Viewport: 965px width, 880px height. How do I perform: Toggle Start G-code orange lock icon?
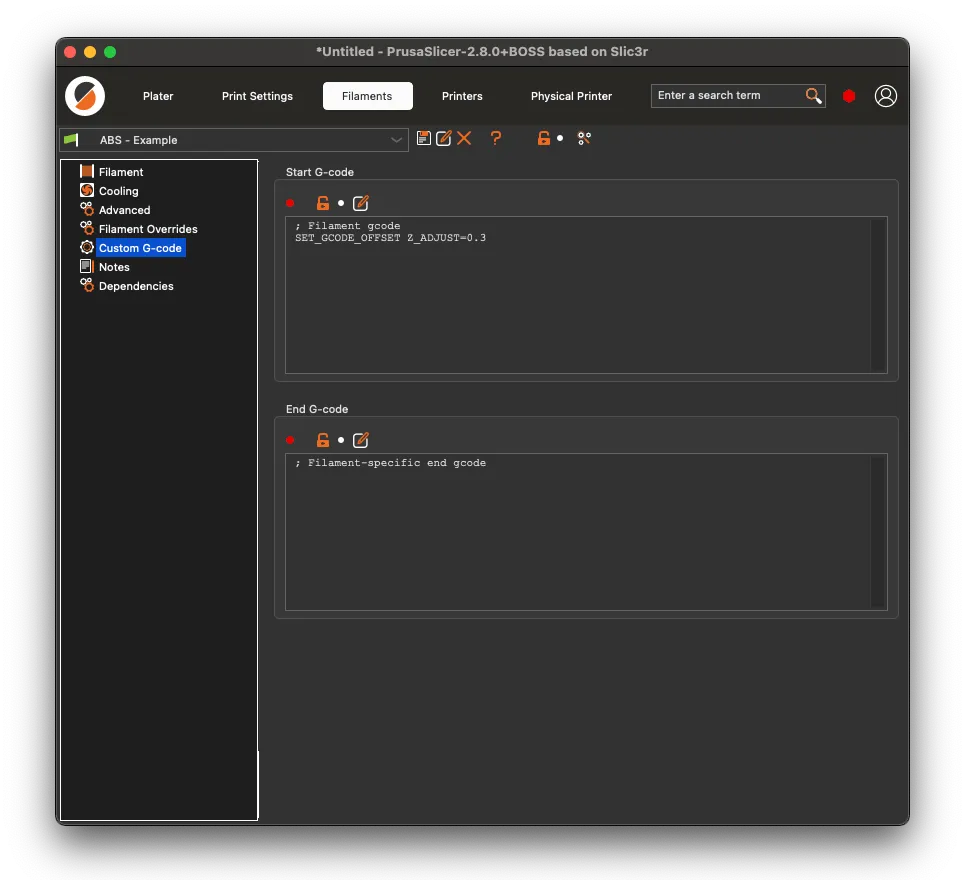point(322,203)
